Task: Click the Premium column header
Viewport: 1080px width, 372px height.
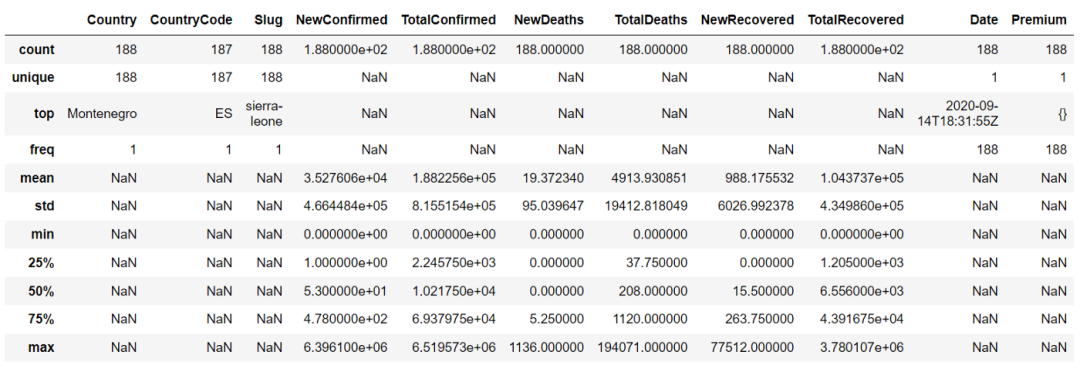Action: (x=1039, y=20)
